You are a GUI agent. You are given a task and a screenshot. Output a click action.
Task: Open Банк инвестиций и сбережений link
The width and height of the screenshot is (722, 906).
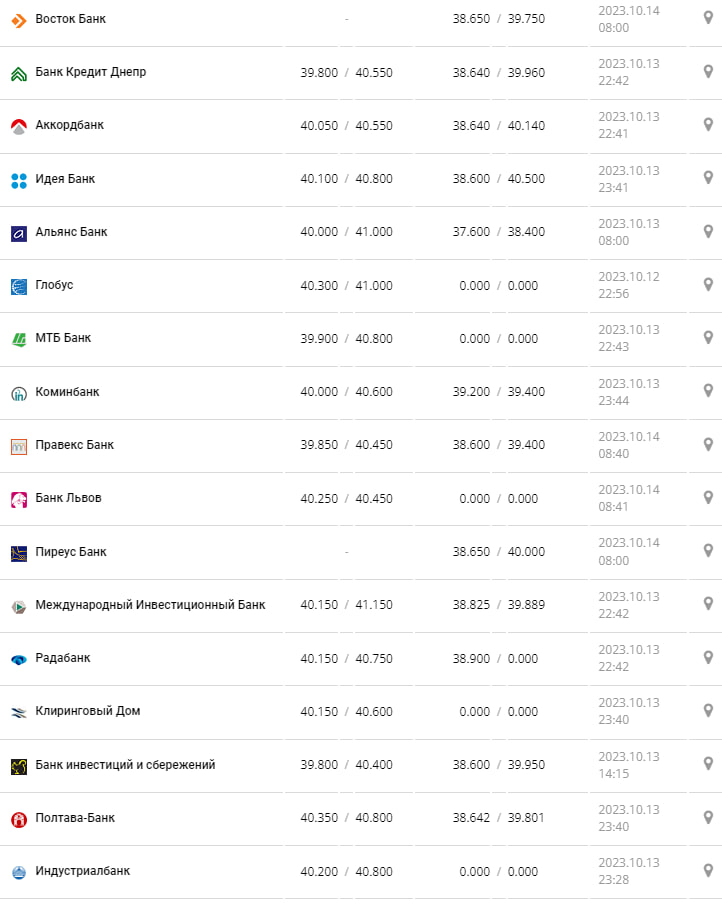tap(125, 765)
